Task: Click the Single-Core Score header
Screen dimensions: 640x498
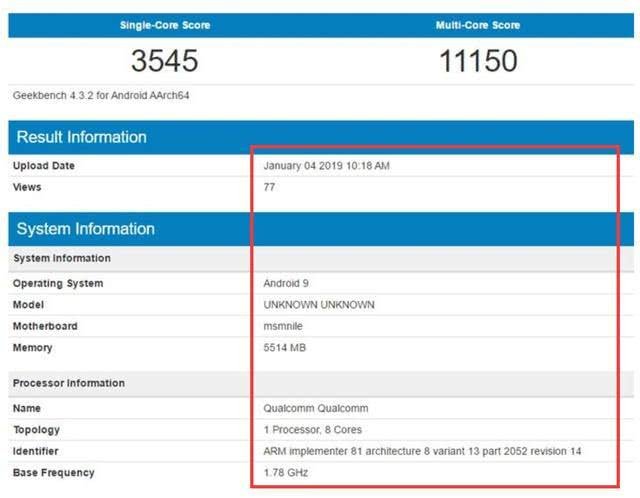Action: 164,25
